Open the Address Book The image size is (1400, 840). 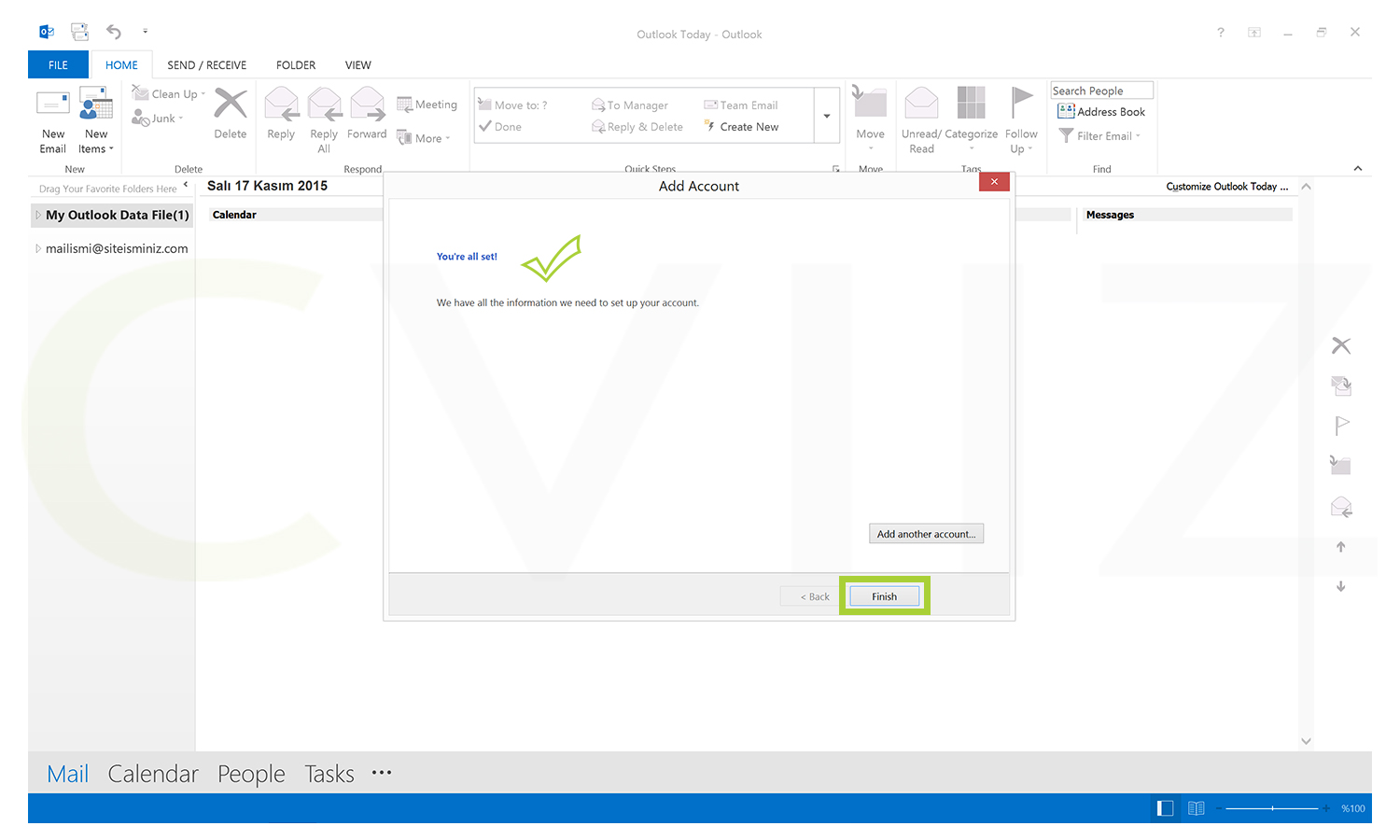pyautogui.click(x=1101, y=111)
